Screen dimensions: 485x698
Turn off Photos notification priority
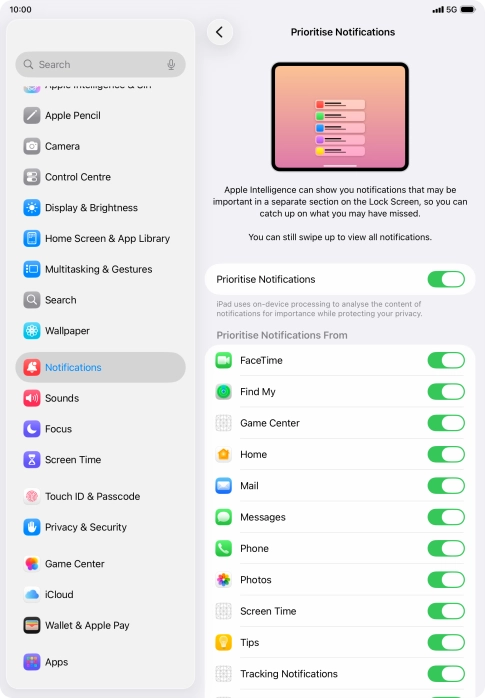pos(446,580)
